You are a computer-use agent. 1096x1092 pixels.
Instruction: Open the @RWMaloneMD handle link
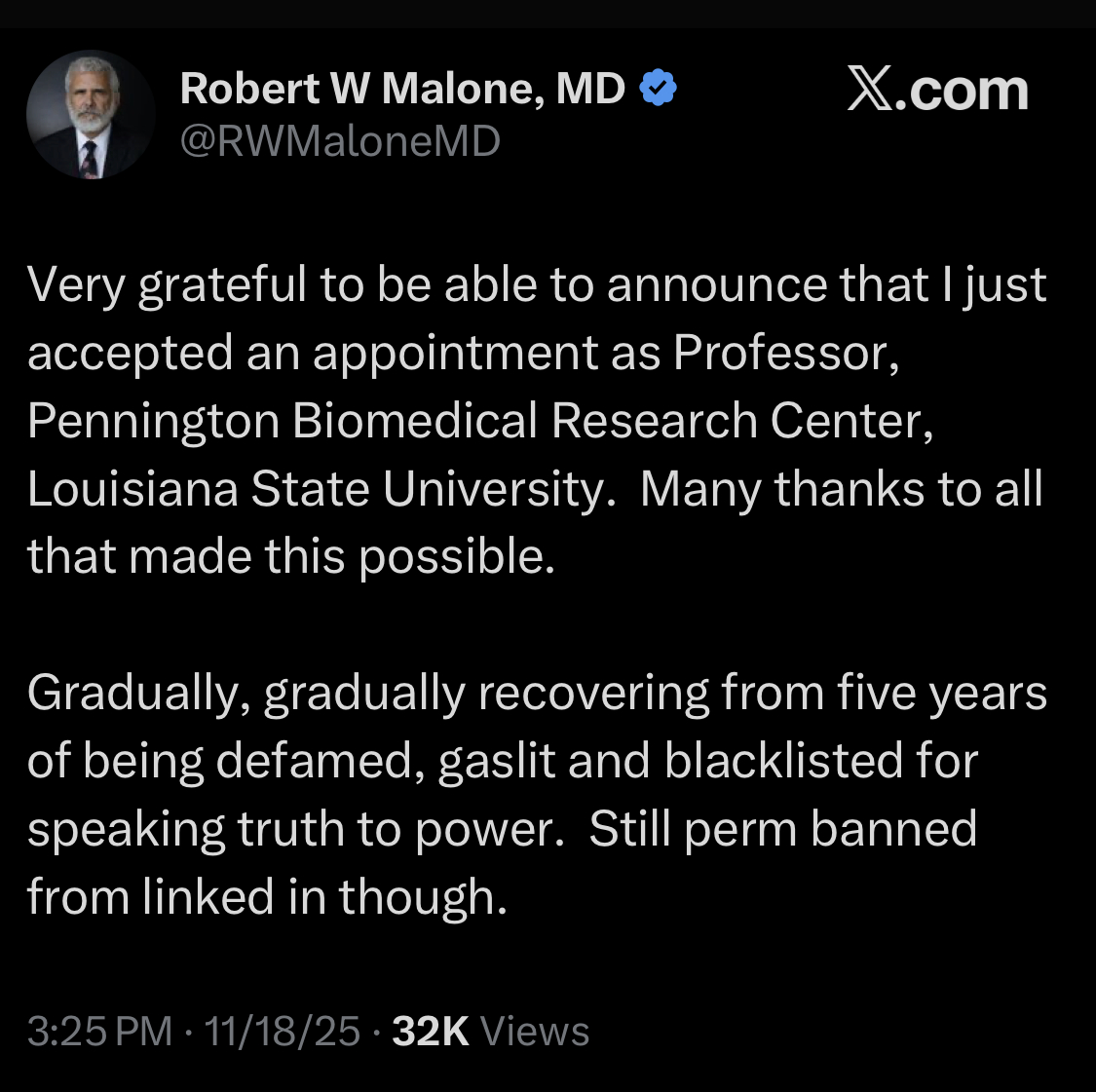[340, 142]
